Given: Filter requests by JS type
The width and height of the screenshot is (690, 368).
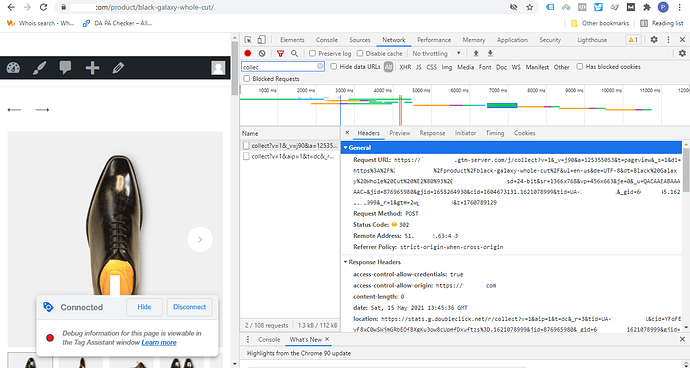Looking at the screenshot, I should pyautogui.click(x=418, y=67).
